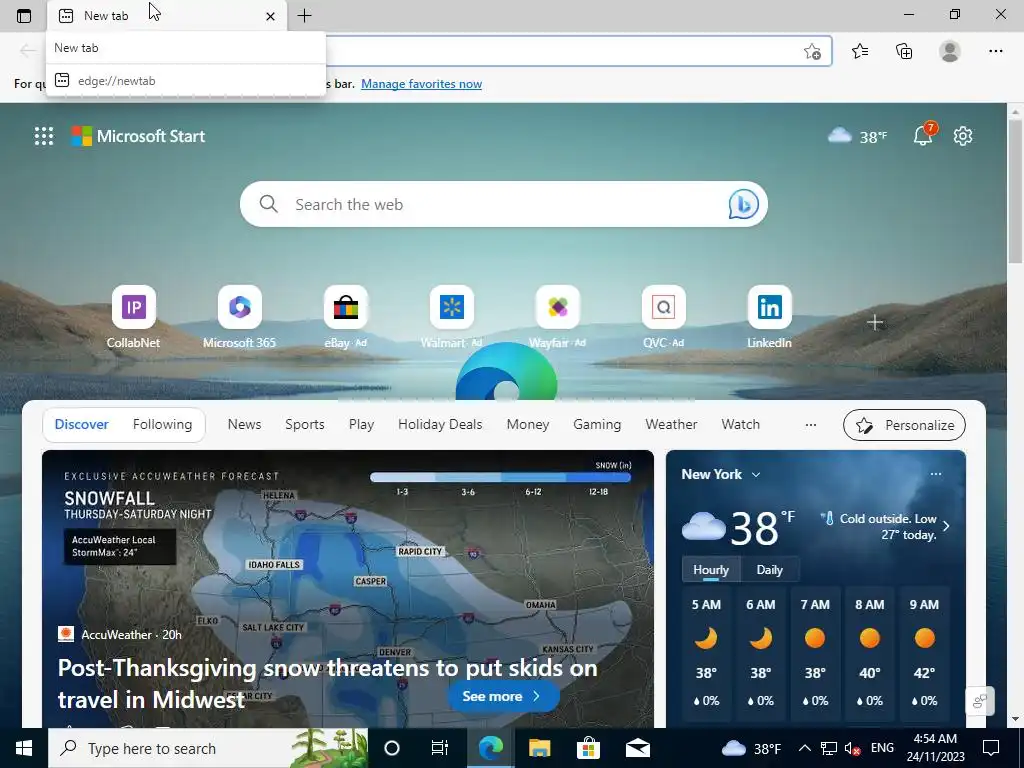1024x768 pixels.
Task: Open the Microsoft Start app launcher grid
Action: 44,136
